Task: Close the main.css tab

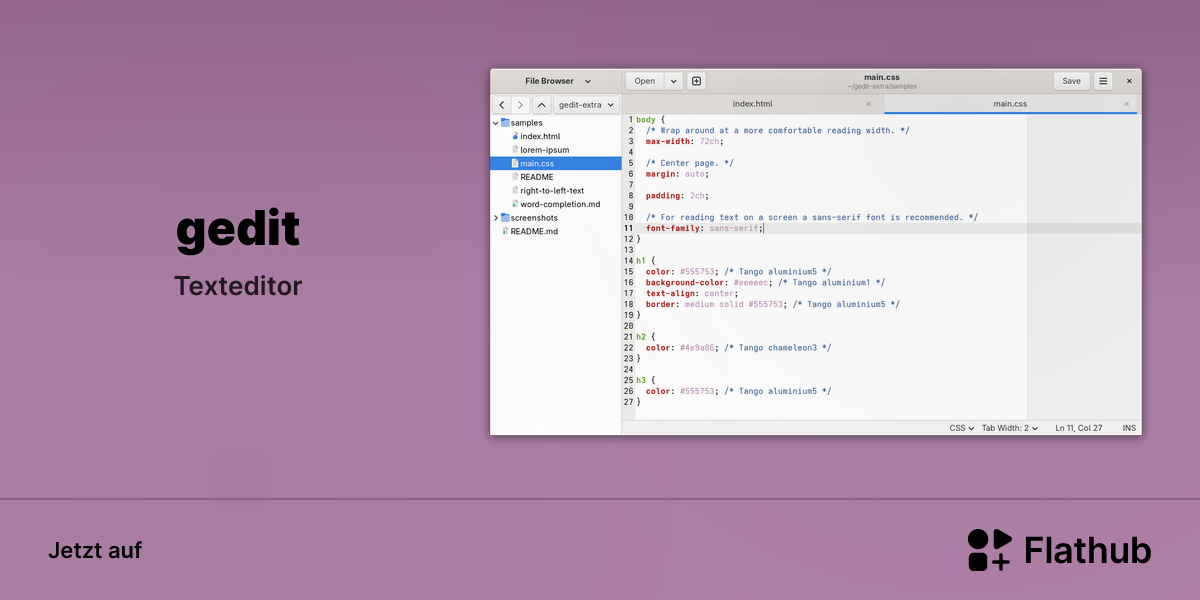Action: (x=1126, y=104)
